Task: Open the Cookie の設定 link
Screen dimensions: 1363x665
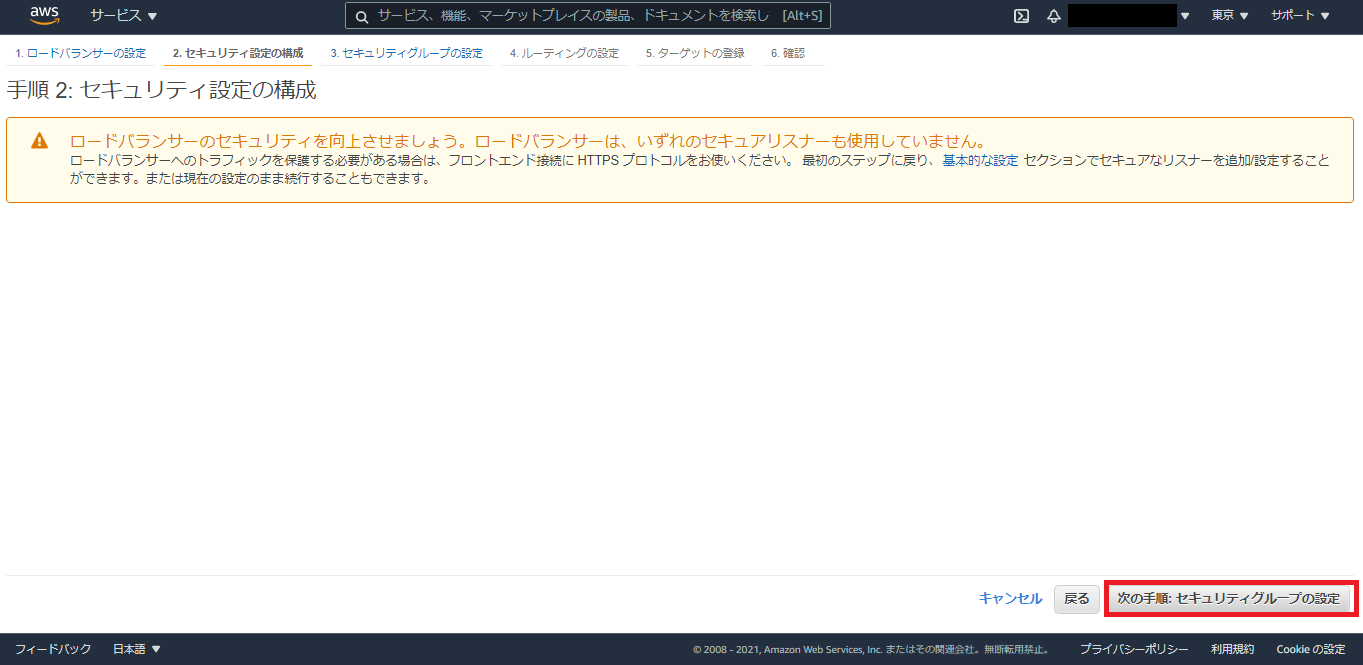Action: tap(1311, 649)
